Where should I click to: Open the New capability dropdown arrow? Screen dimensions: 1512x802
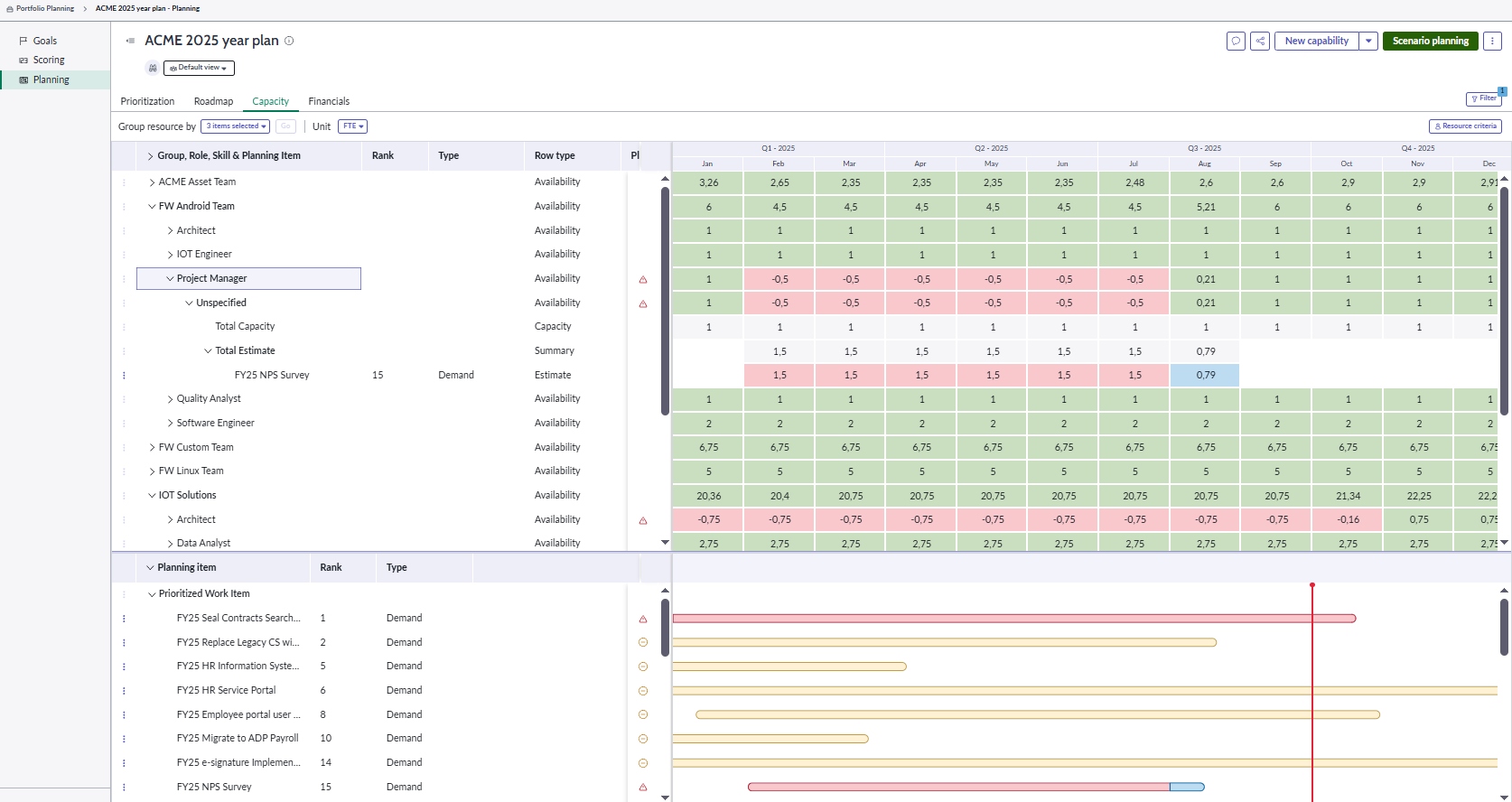tap(1368, 41)
